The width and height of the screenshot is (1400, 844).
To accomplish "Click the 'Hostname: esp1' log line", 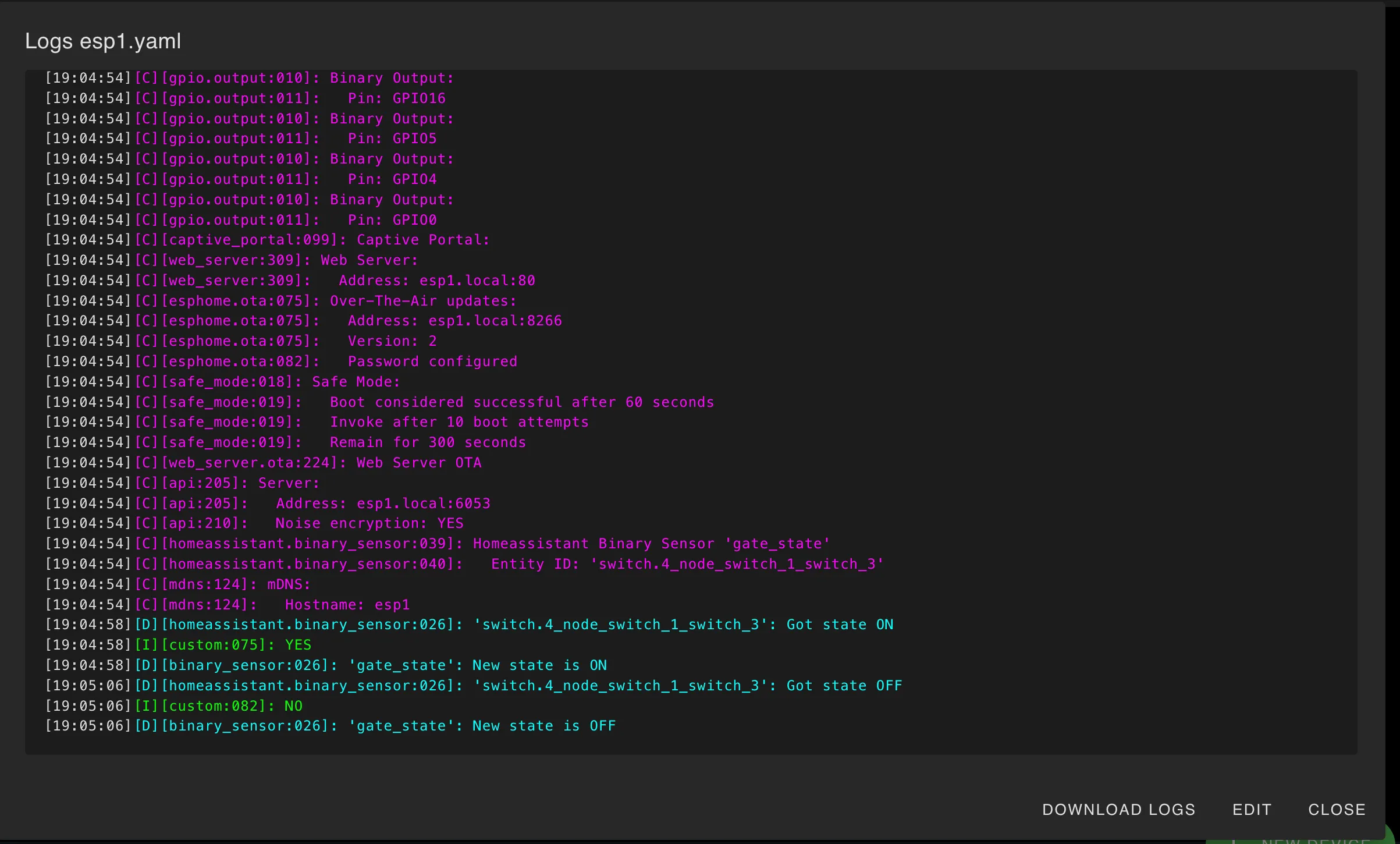I will [x=347, y=605].
